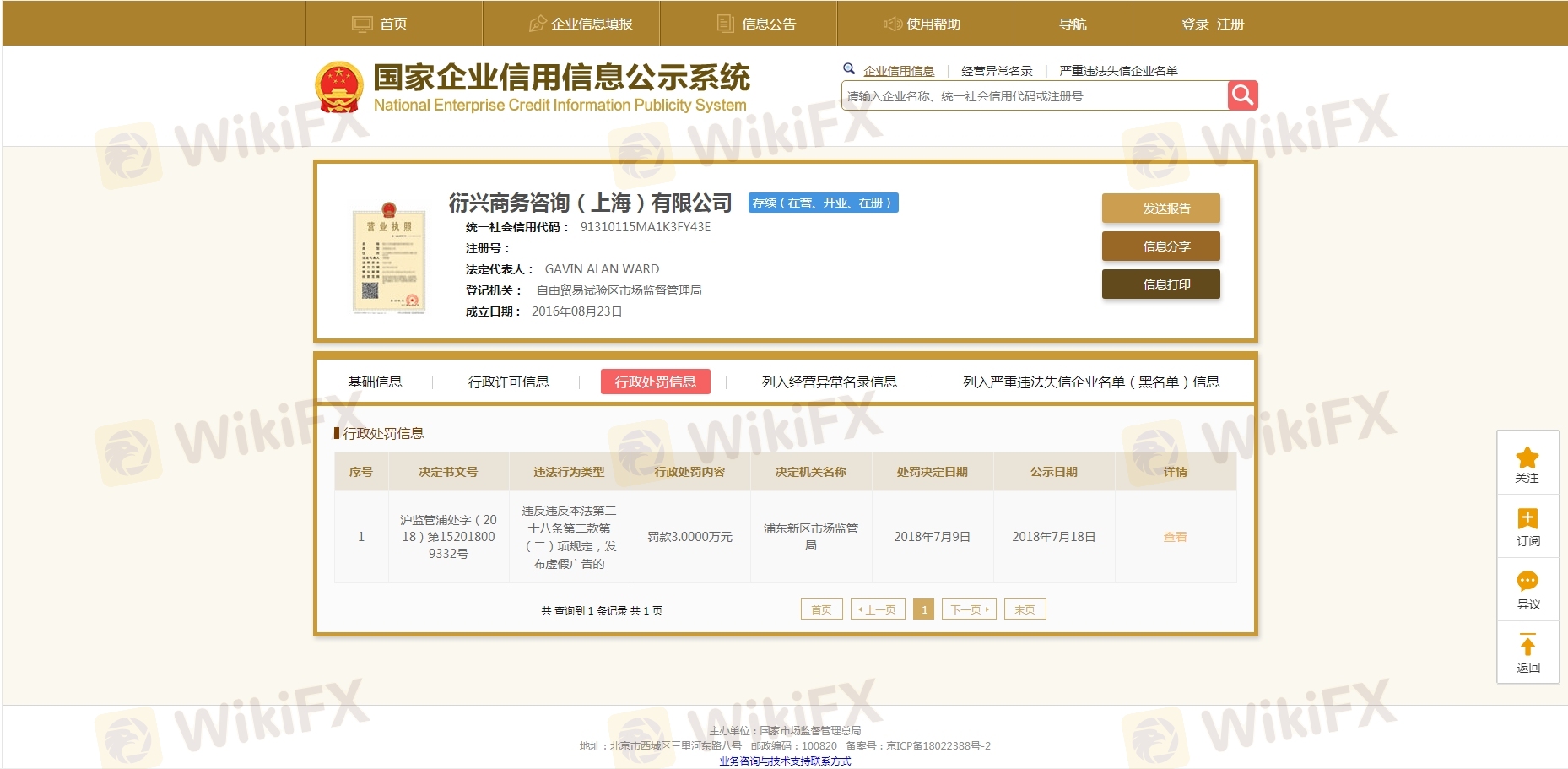The image size is (1568, 769).
Task: Switch to 列入严重违法失信企业名单 tab
Action: (x=1091, y=382)
